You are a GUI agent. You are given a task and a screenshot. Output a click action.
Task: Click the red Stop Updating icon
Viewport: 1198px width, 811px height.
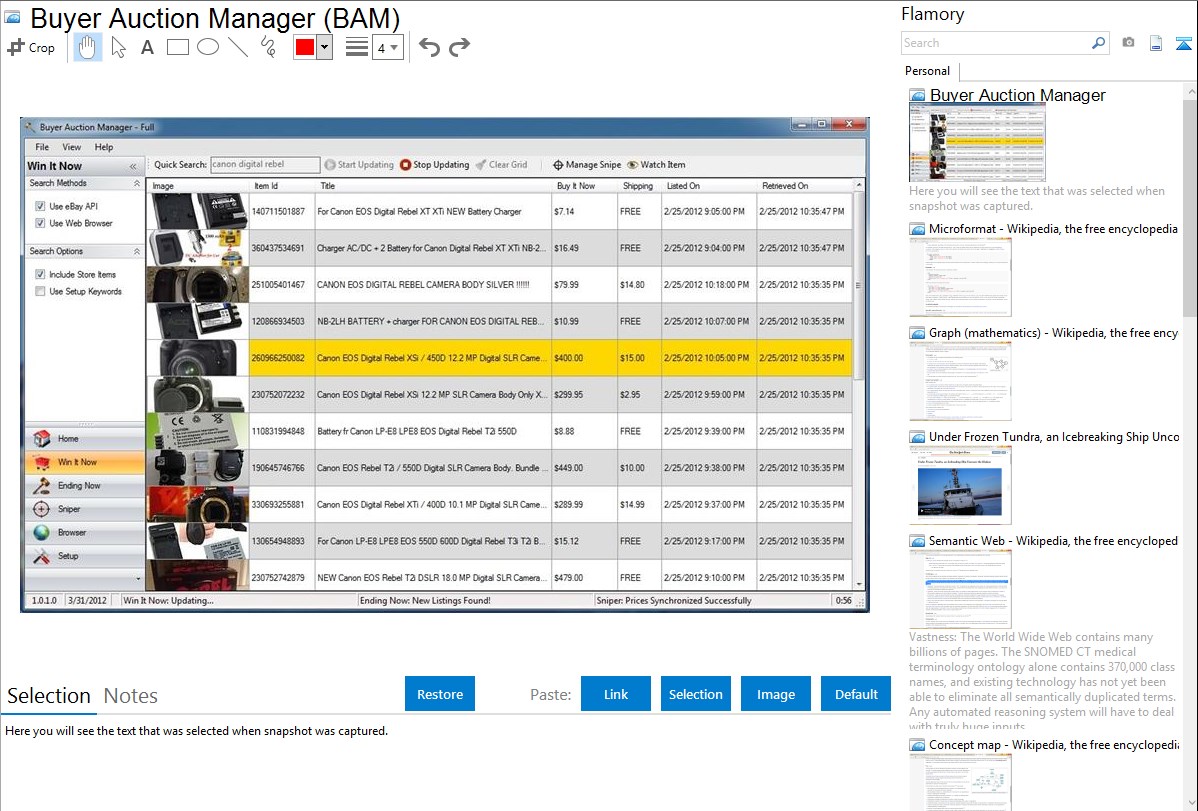tap(405, 164)
